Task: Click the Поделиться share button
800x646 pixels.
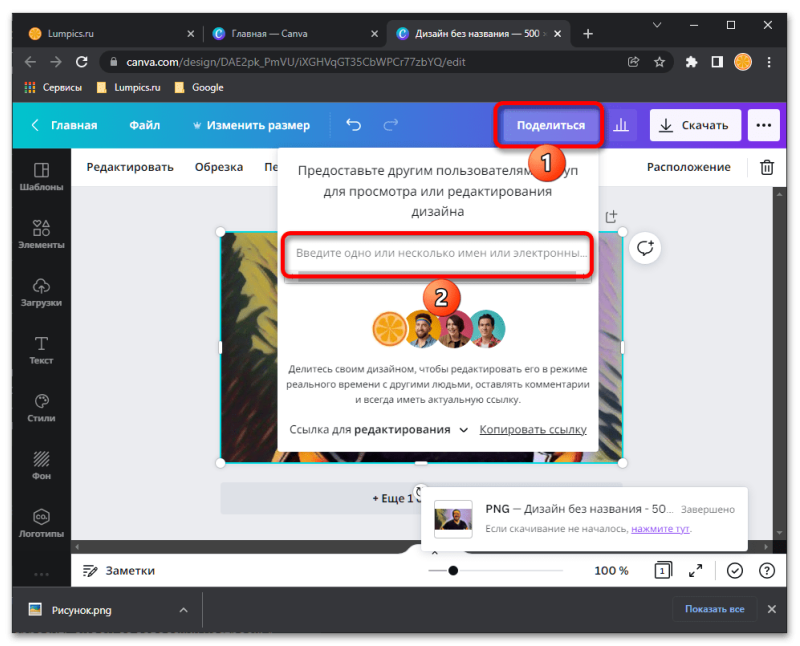Action: (x=550, y=125)
